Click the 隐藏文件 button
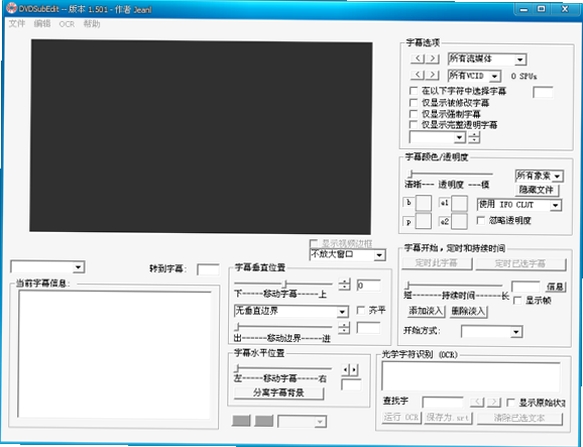This screenshot has height=447, width=583. 536,190
